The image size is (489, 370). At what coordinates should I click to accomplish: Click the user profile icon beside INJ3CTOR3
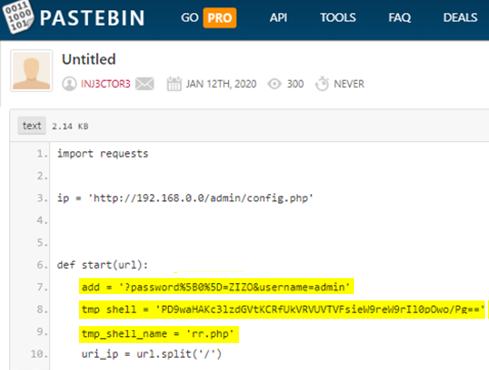pyautogui.click(x=69, y=84)
